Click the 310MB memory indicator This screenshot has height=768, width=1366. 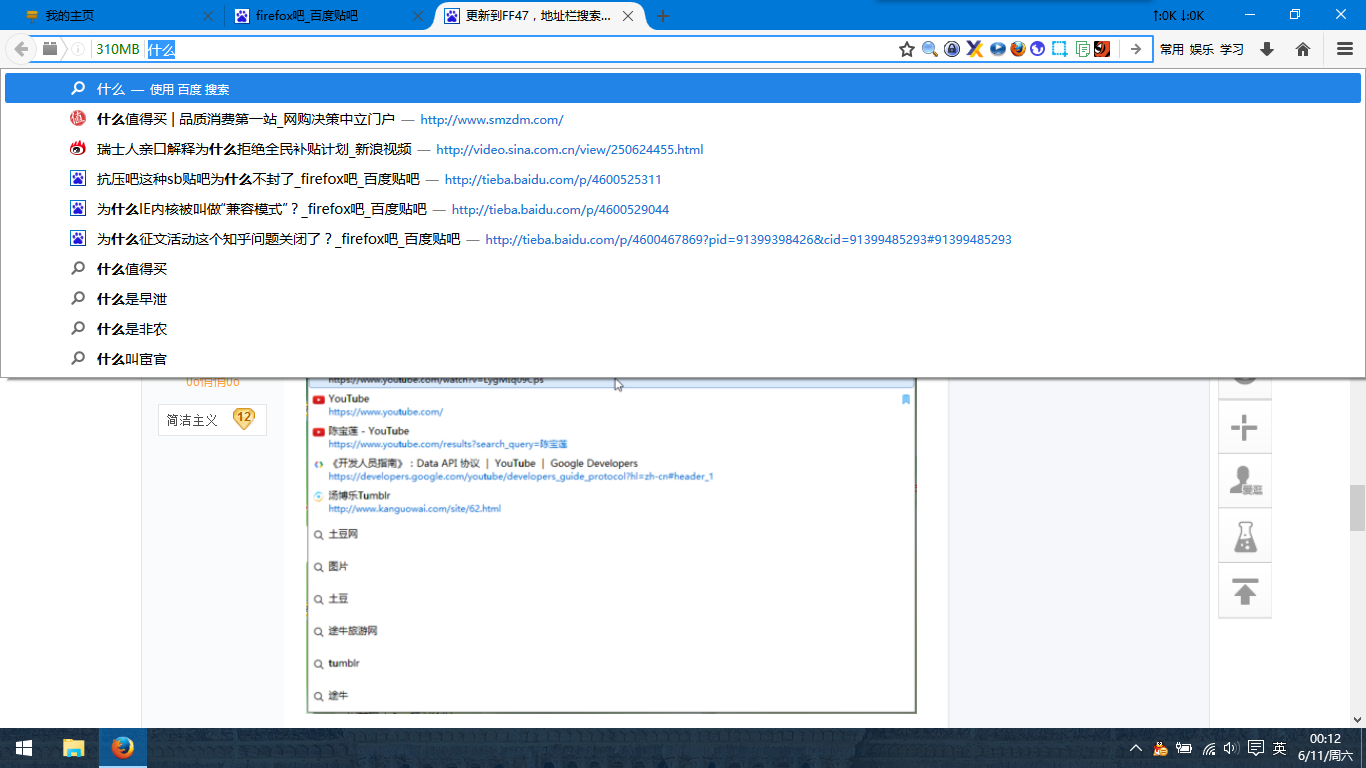click(x=117, y=49)
